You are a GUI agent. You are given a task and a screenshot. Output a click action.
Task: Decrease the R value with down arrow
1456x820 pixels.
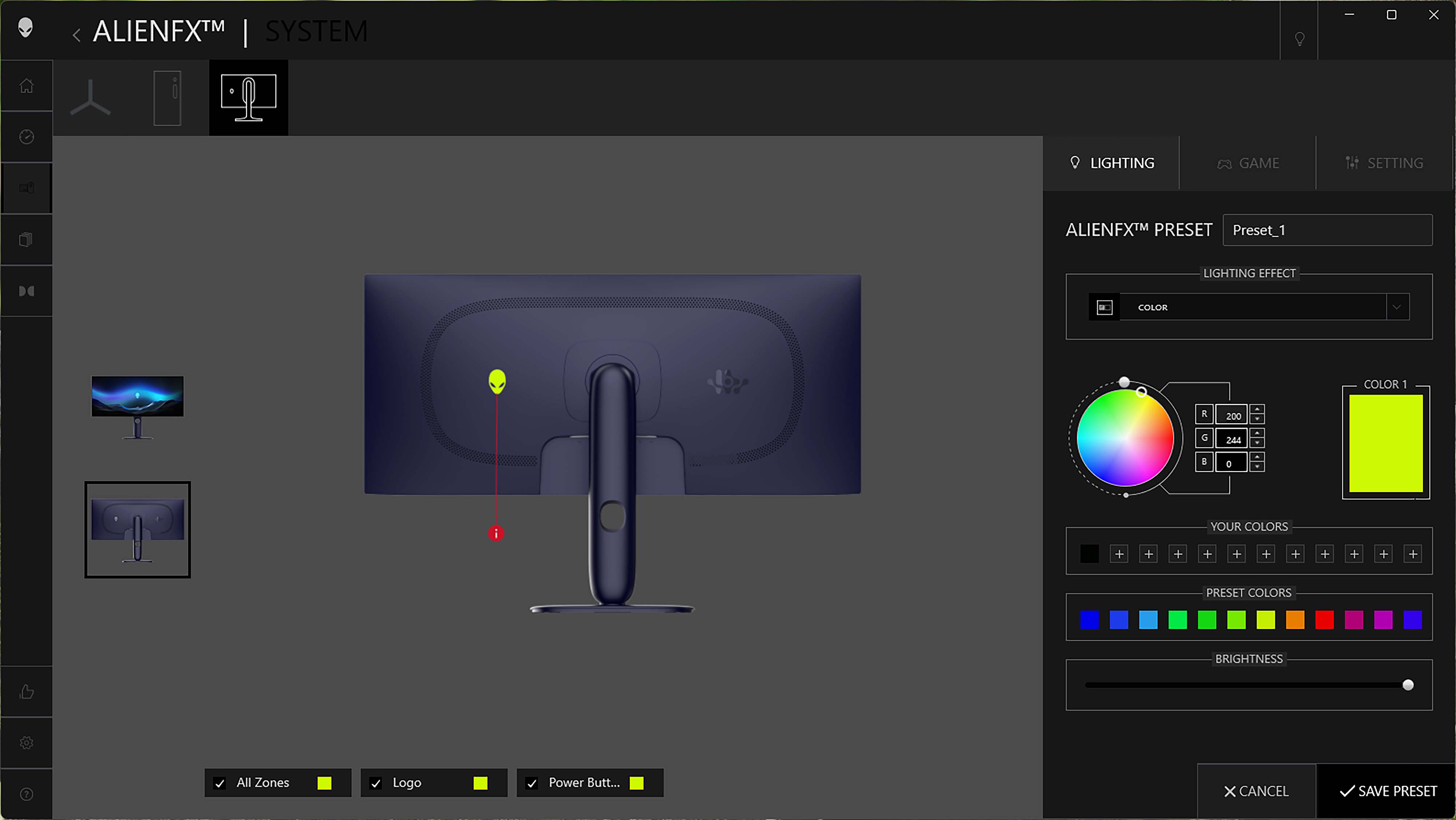1257,419
